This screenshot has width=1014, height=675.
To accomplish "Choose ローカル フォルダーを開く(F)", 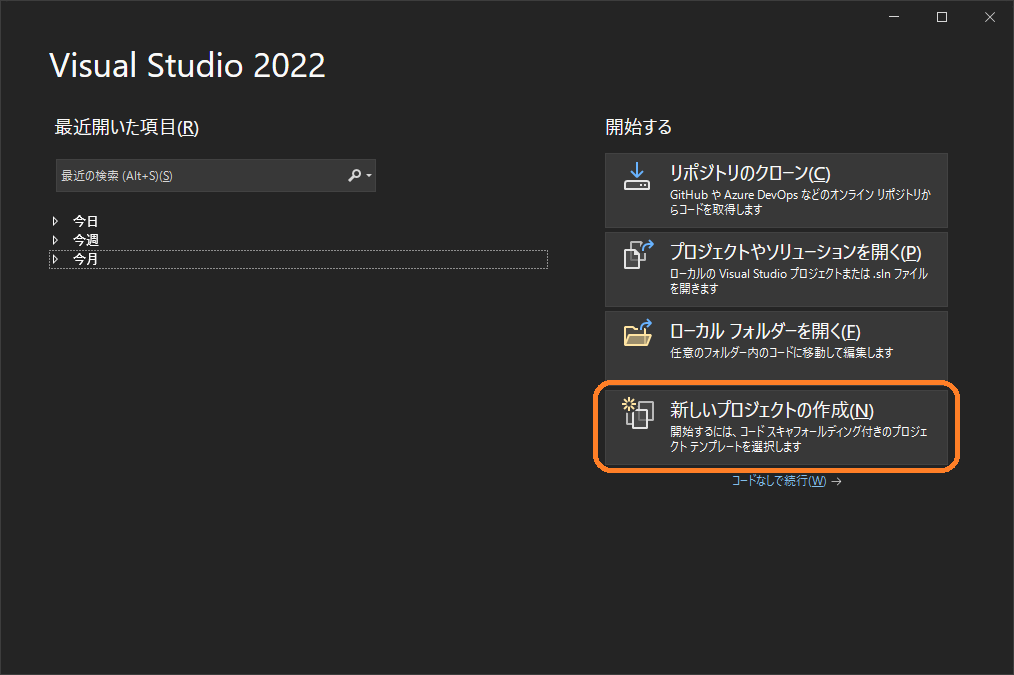I will click(776, 346).
